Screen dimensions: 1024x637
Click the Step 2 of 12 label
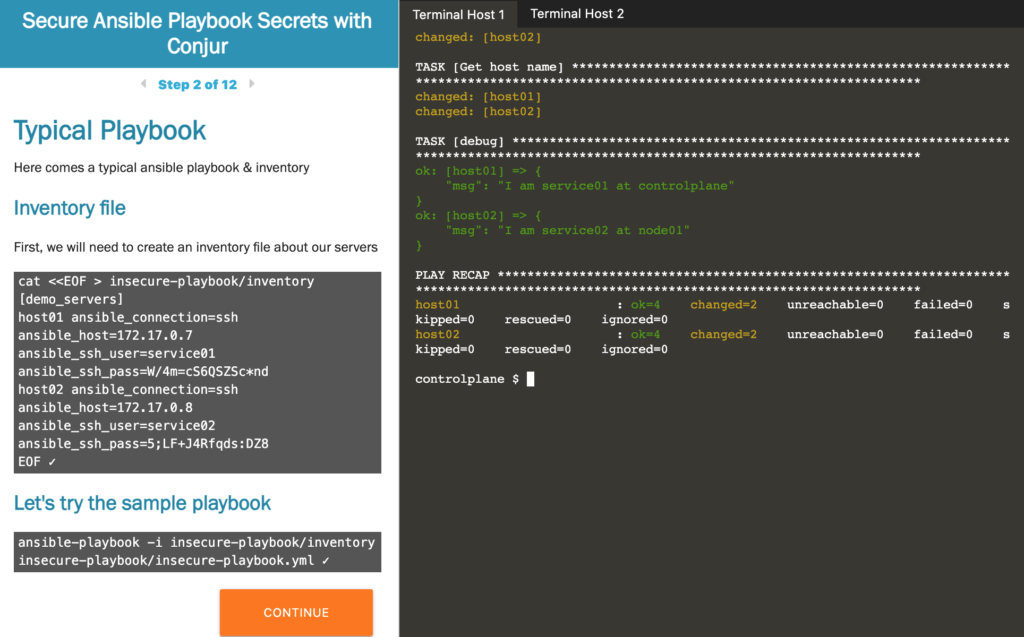[x=198, y=85]
